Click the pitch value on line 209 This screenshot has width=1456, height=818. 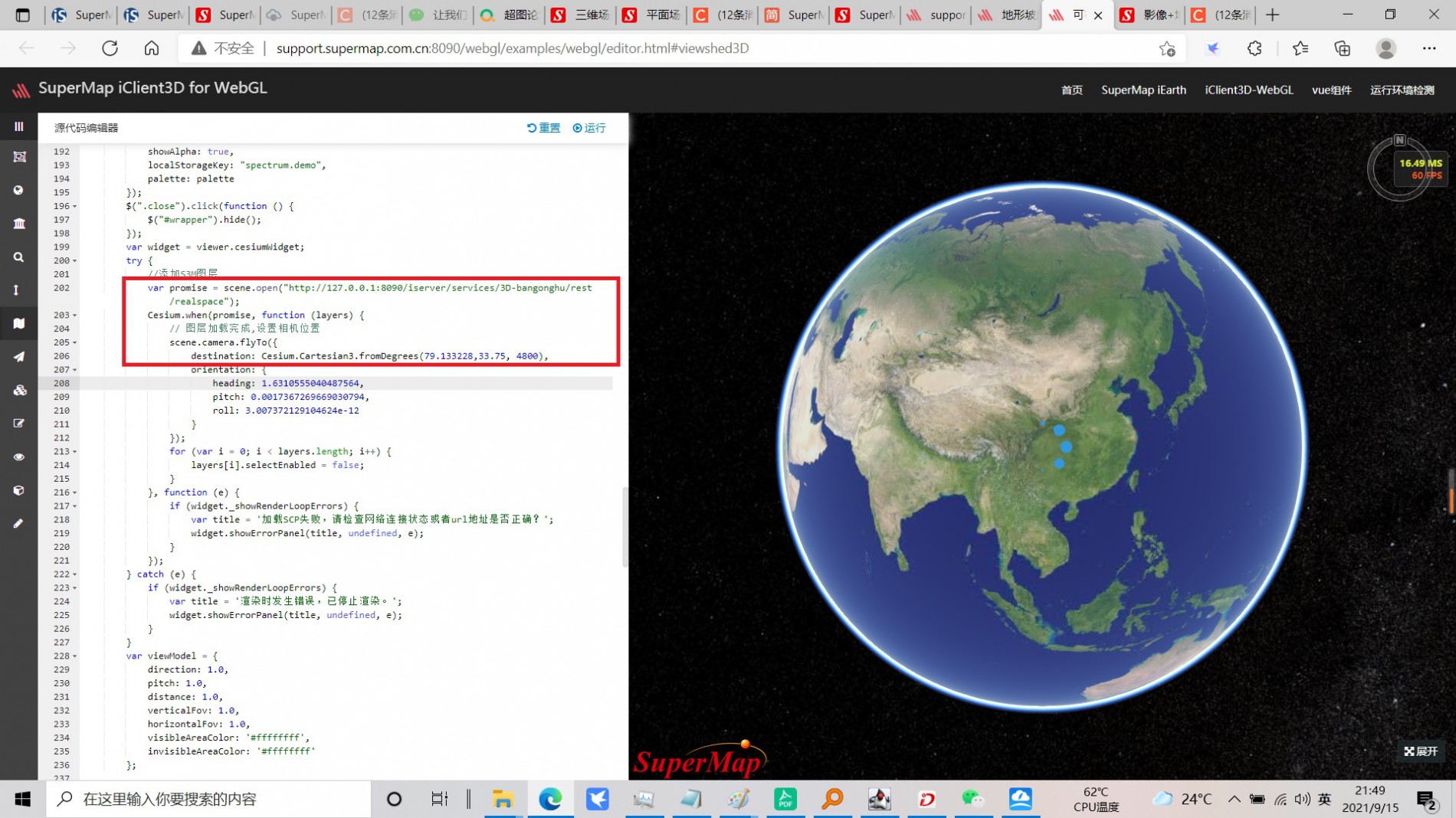308,397
